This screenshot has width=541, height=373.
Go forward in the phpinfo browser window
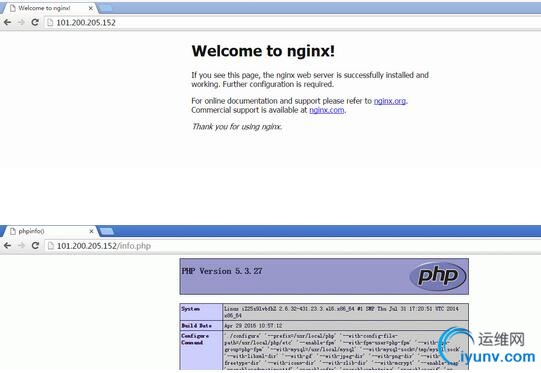click(21, 246)
